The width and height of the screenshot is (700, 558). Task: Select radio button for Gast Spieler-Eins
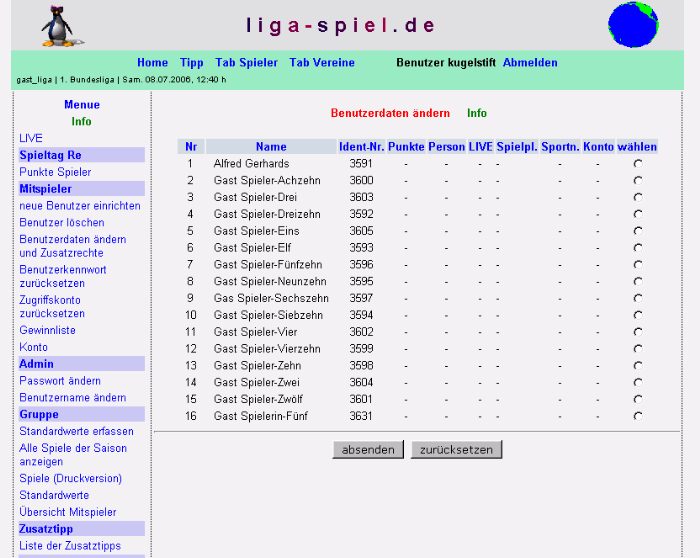(x=637, y=231)
